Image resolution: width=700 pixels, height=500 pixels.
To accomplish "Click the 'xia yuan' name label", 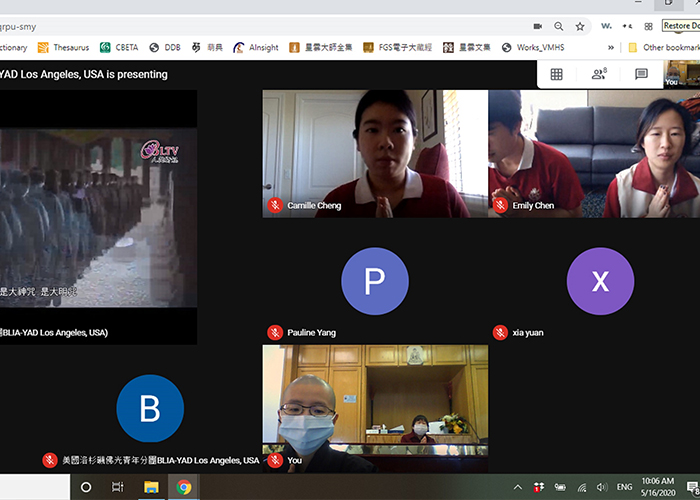I will click(528, 333).
